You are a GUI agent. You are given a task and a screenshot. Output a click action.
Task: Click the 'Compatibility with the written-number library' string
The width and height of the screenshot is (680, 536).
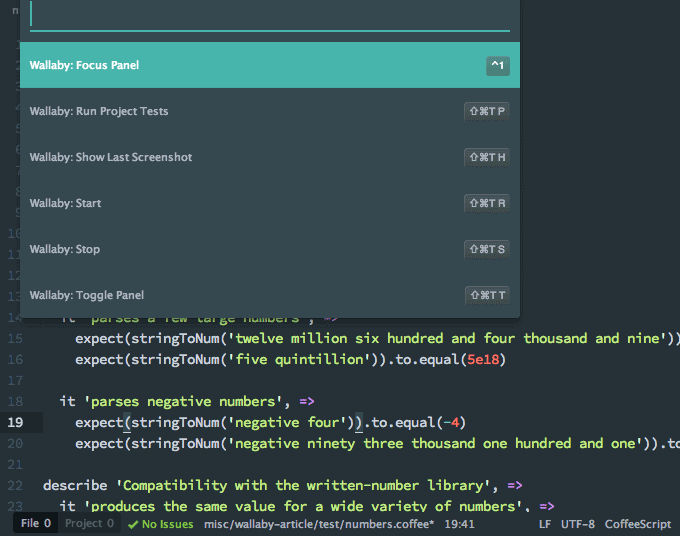pyautogui.click(x=303, y=486)
